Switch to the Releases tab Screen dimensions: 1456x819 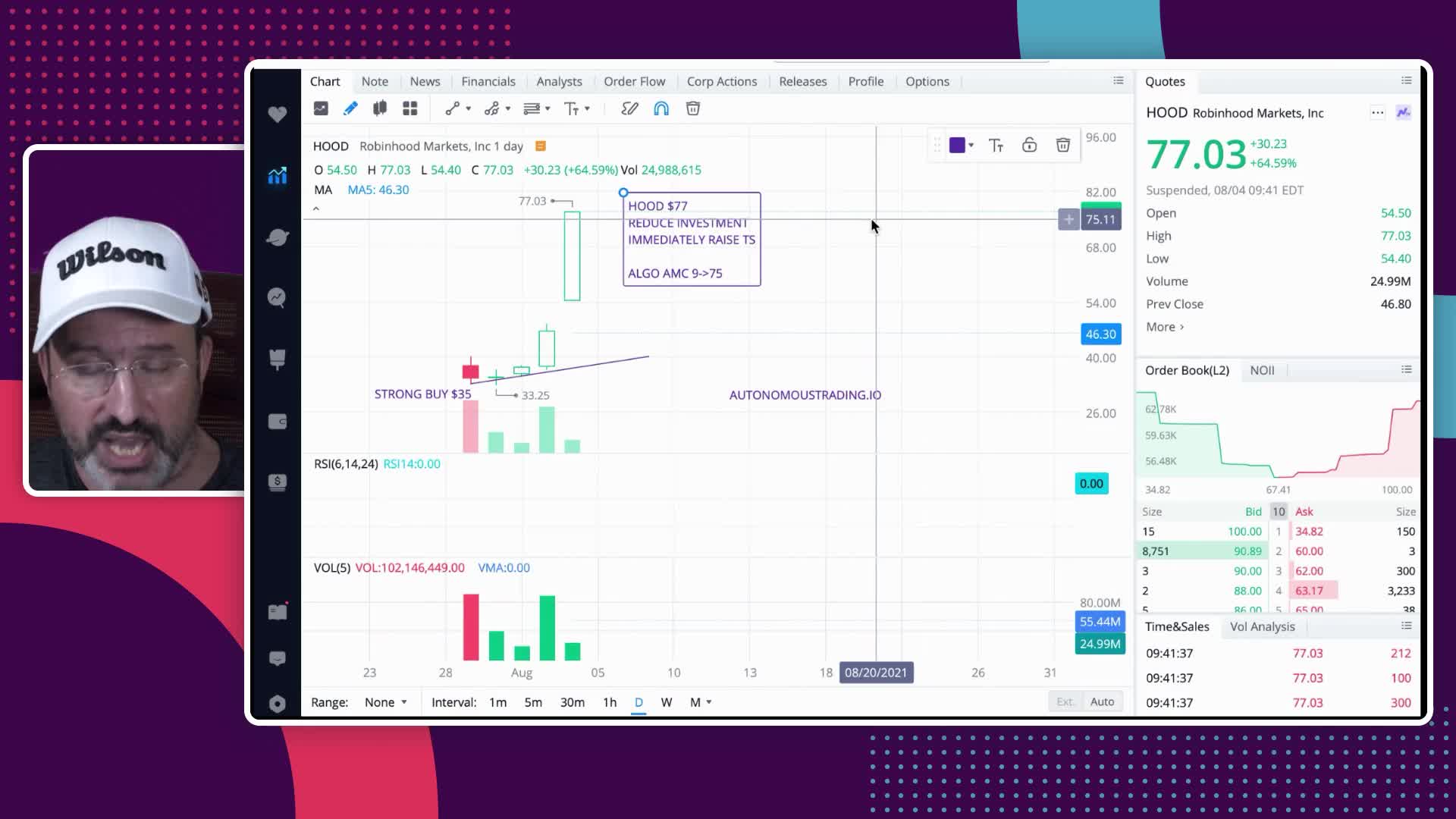(x=802, y=81)
